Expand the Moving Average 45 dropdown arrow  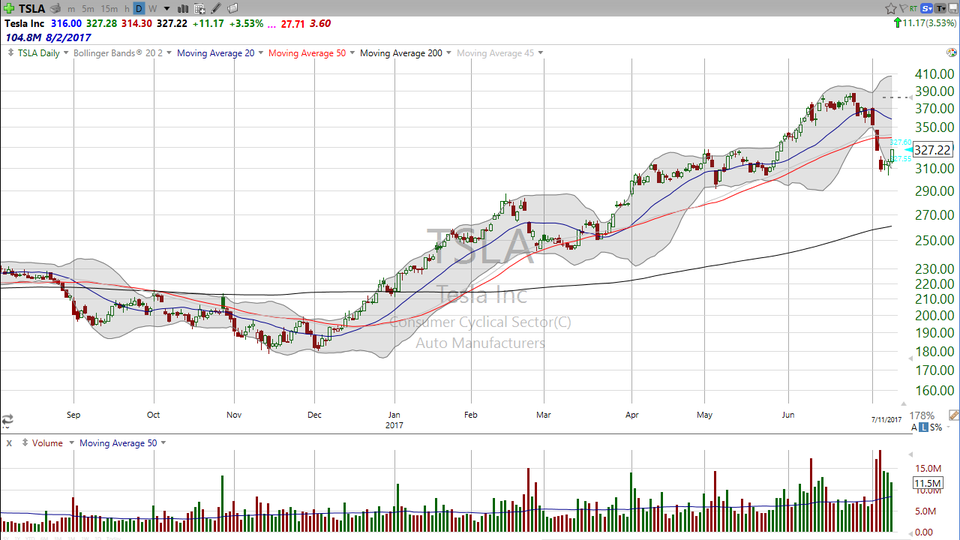(x=540, y=53)
